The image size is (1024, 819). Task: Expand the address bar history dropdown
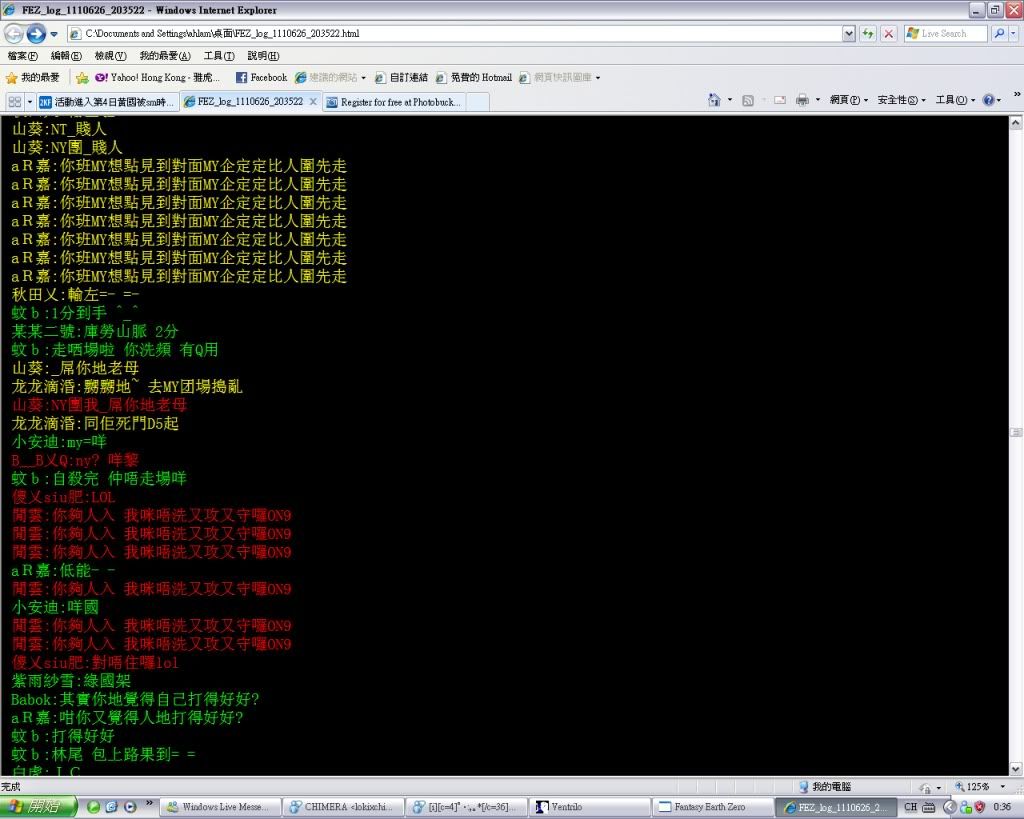coord(849,33)
